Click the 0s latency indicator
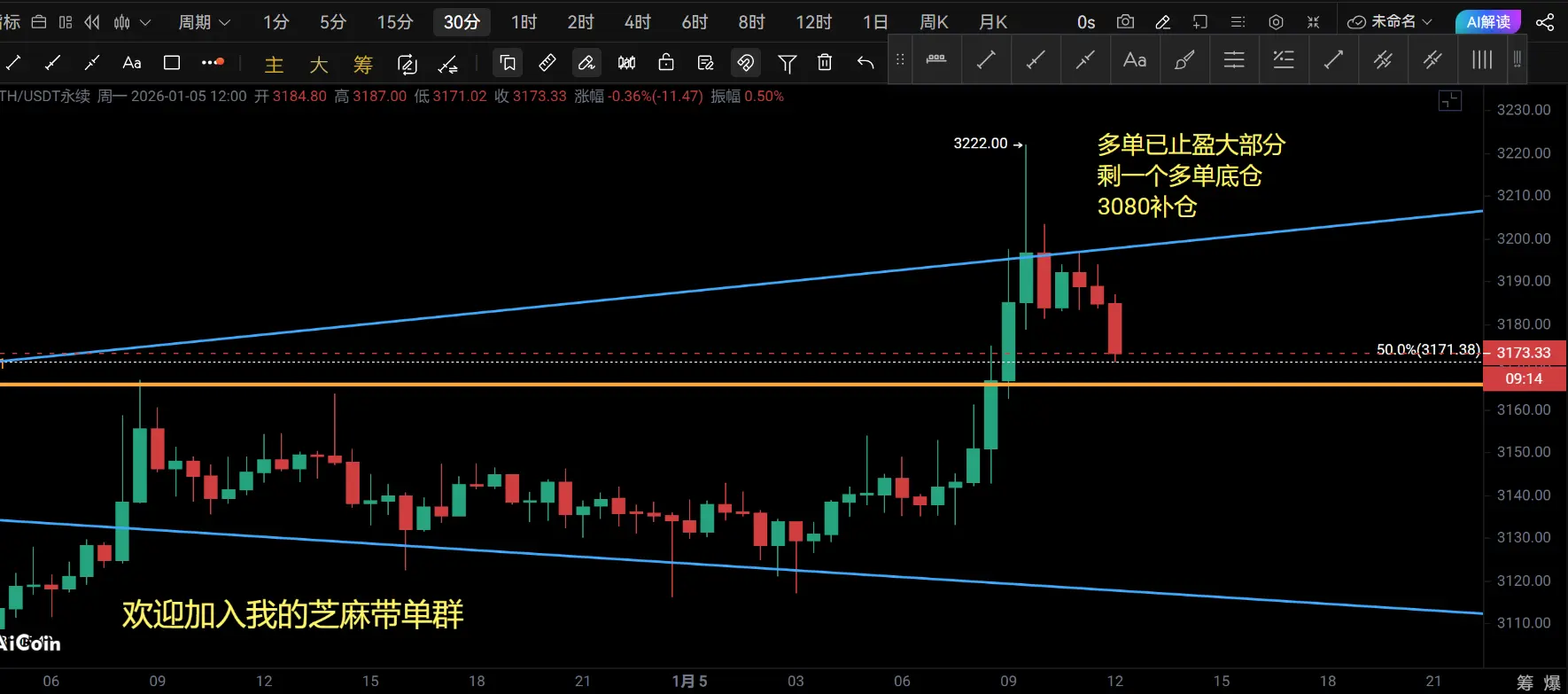 tap(1086, 22)
